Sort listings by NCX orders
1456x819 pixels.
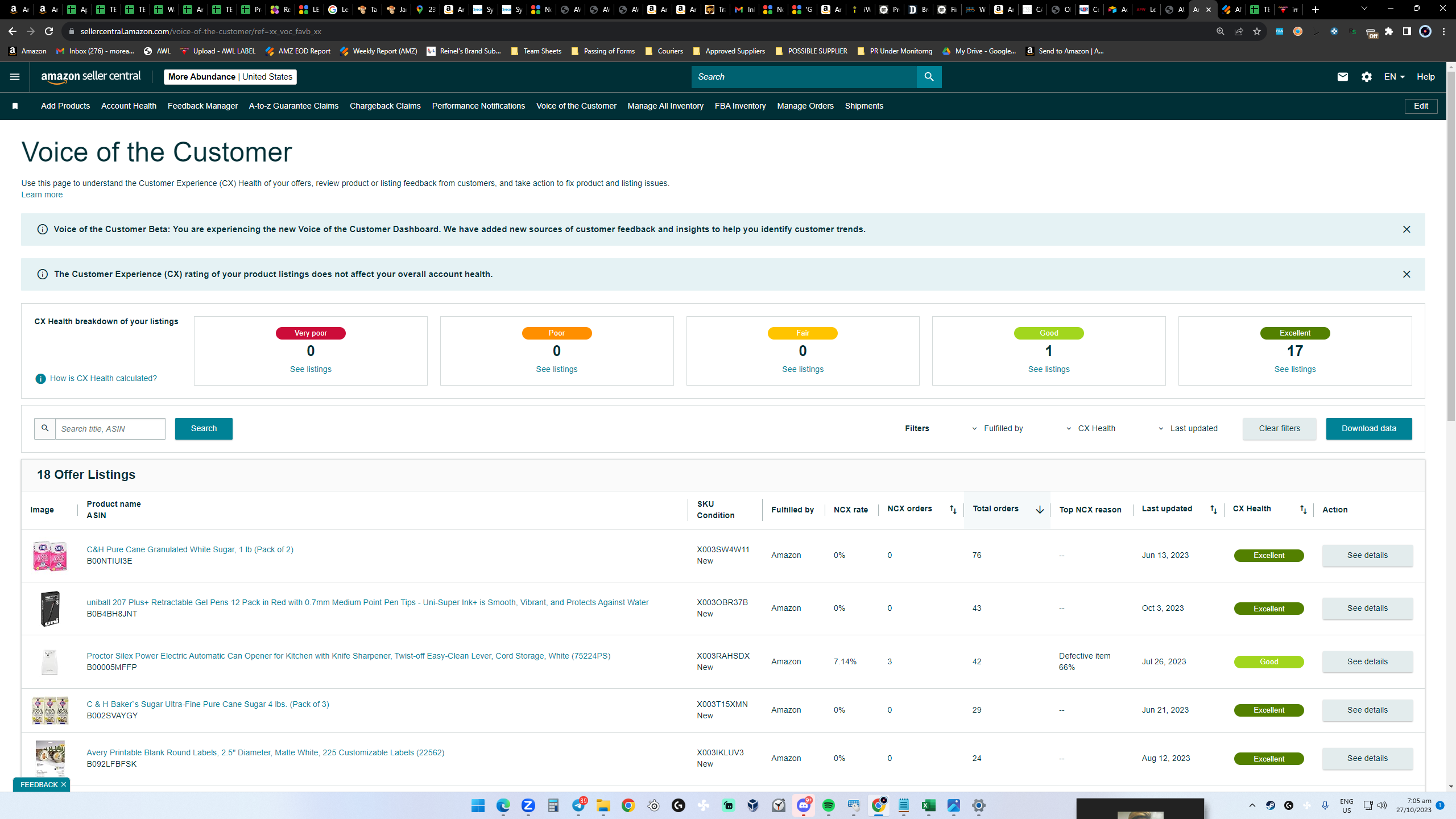tap(953, 510)
